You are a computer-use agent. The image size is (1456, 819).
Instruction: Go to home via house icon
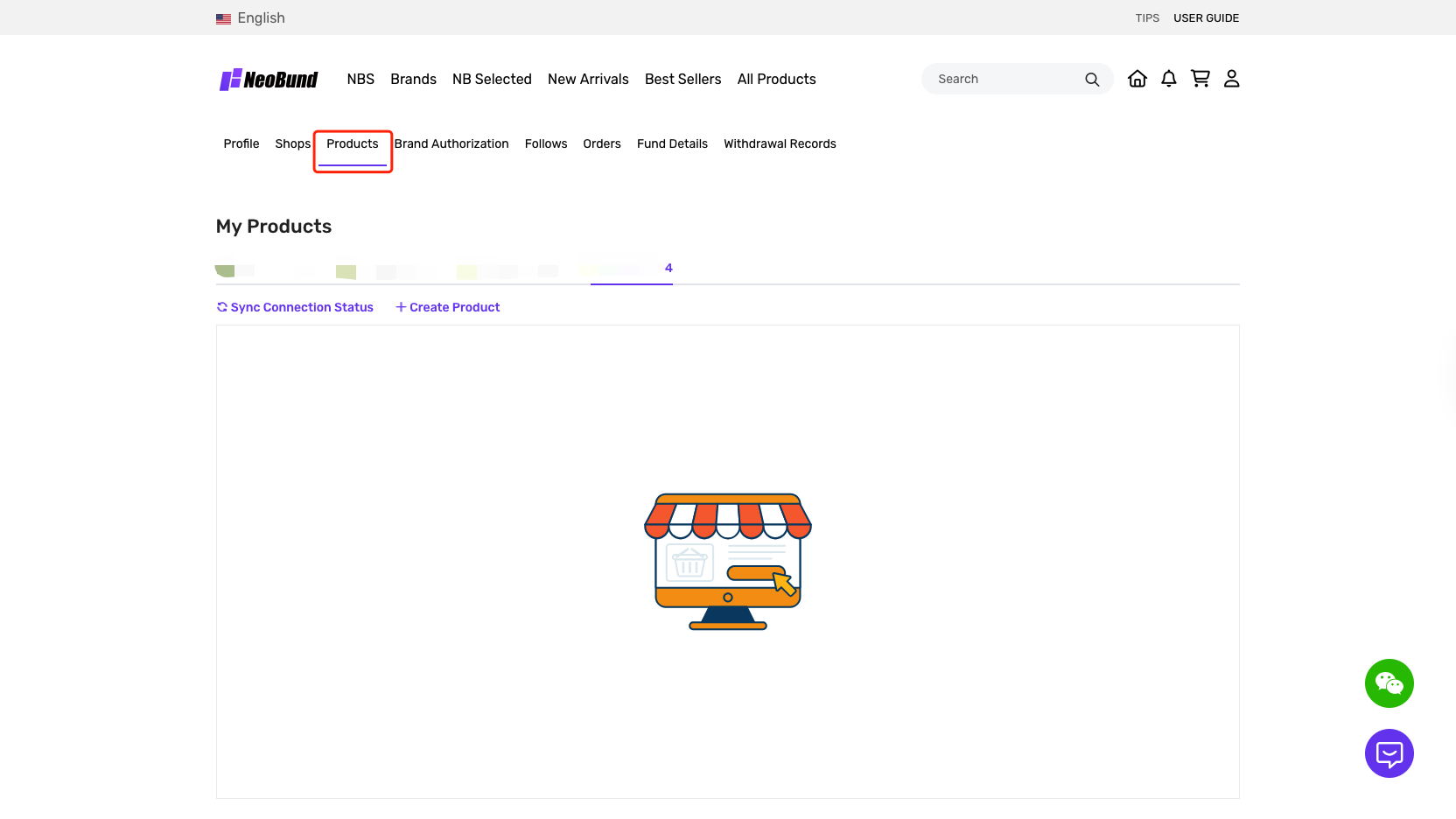pyautogui.click(x=1137, y=79)
